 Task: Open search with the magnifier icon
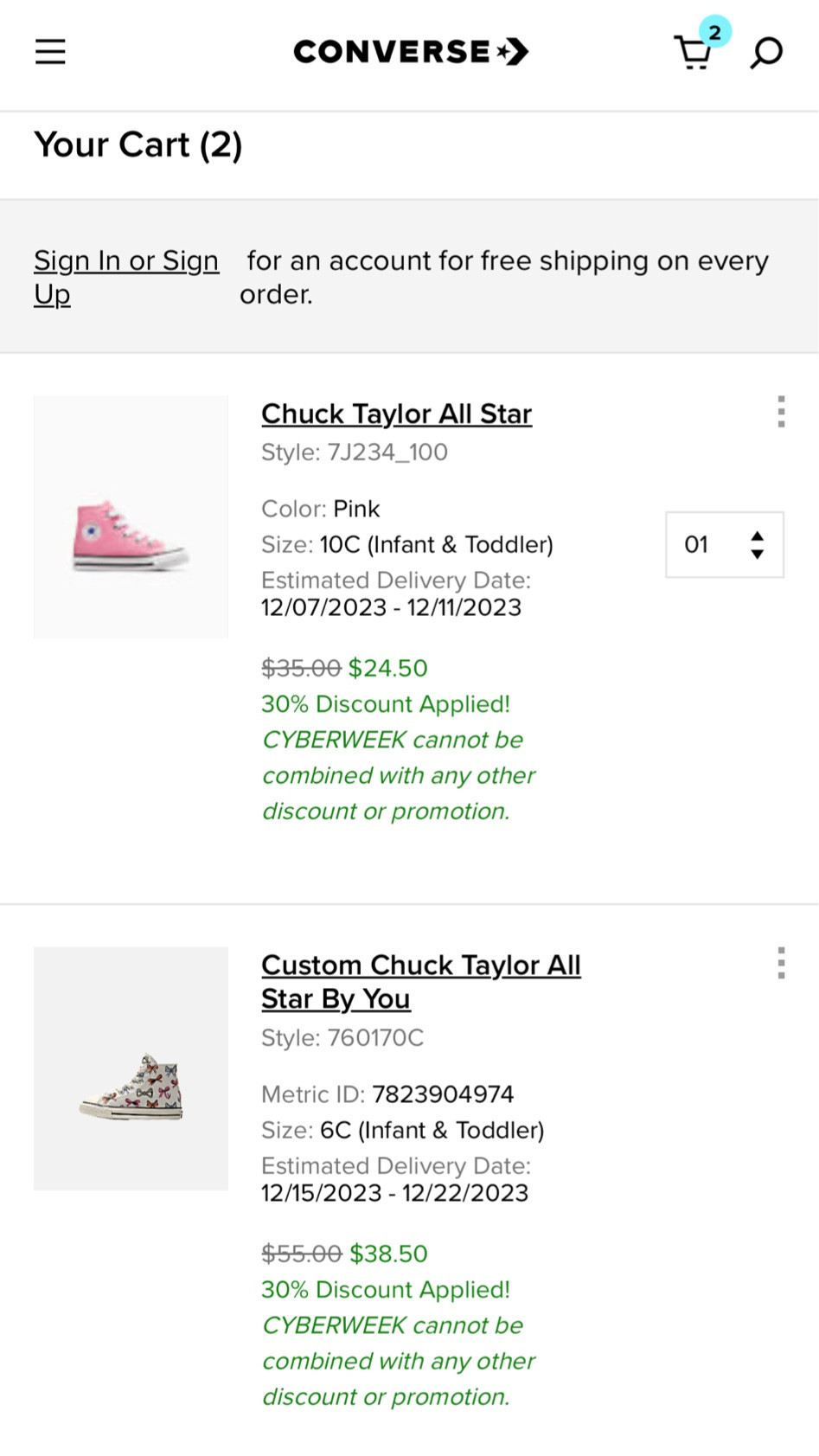(x=766, y=53)
